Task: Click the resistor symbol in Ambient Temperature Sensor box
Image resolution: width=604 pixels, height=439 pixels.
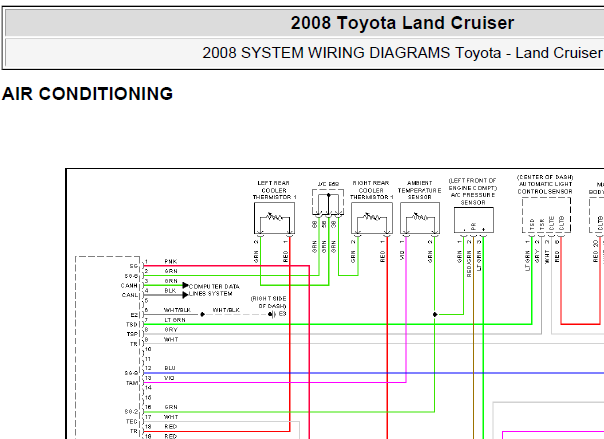Action: (420, 217)
